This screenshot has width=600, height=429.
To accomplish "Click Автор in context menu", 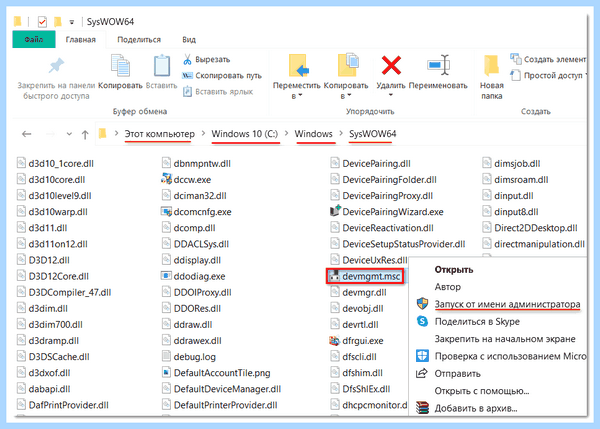I will (x=448, y=287).
